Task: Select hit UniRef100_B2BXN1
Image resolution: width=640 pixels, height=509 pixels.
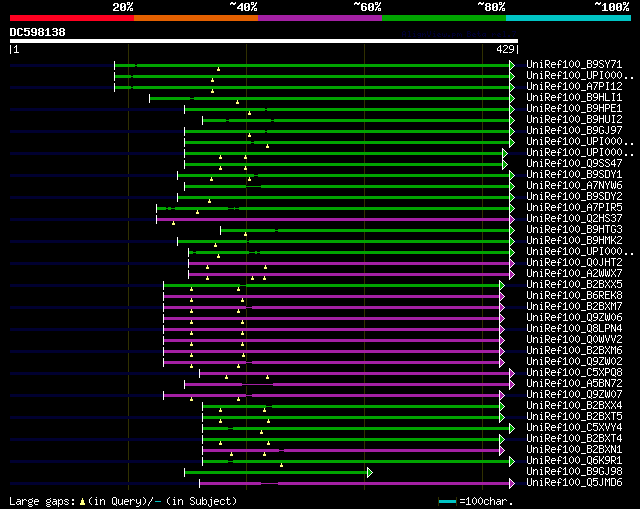Action: coord(574,450)
